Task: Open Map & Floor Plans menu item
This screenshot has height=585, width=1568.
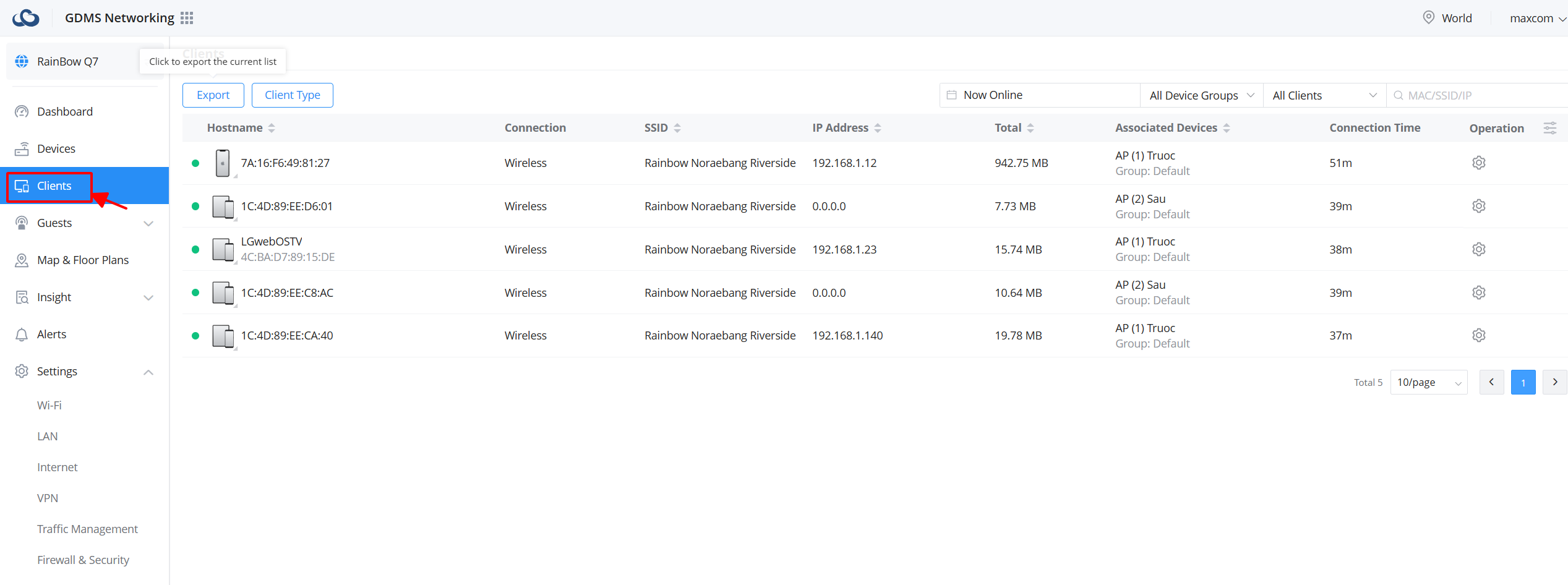Action: point(83,260)
